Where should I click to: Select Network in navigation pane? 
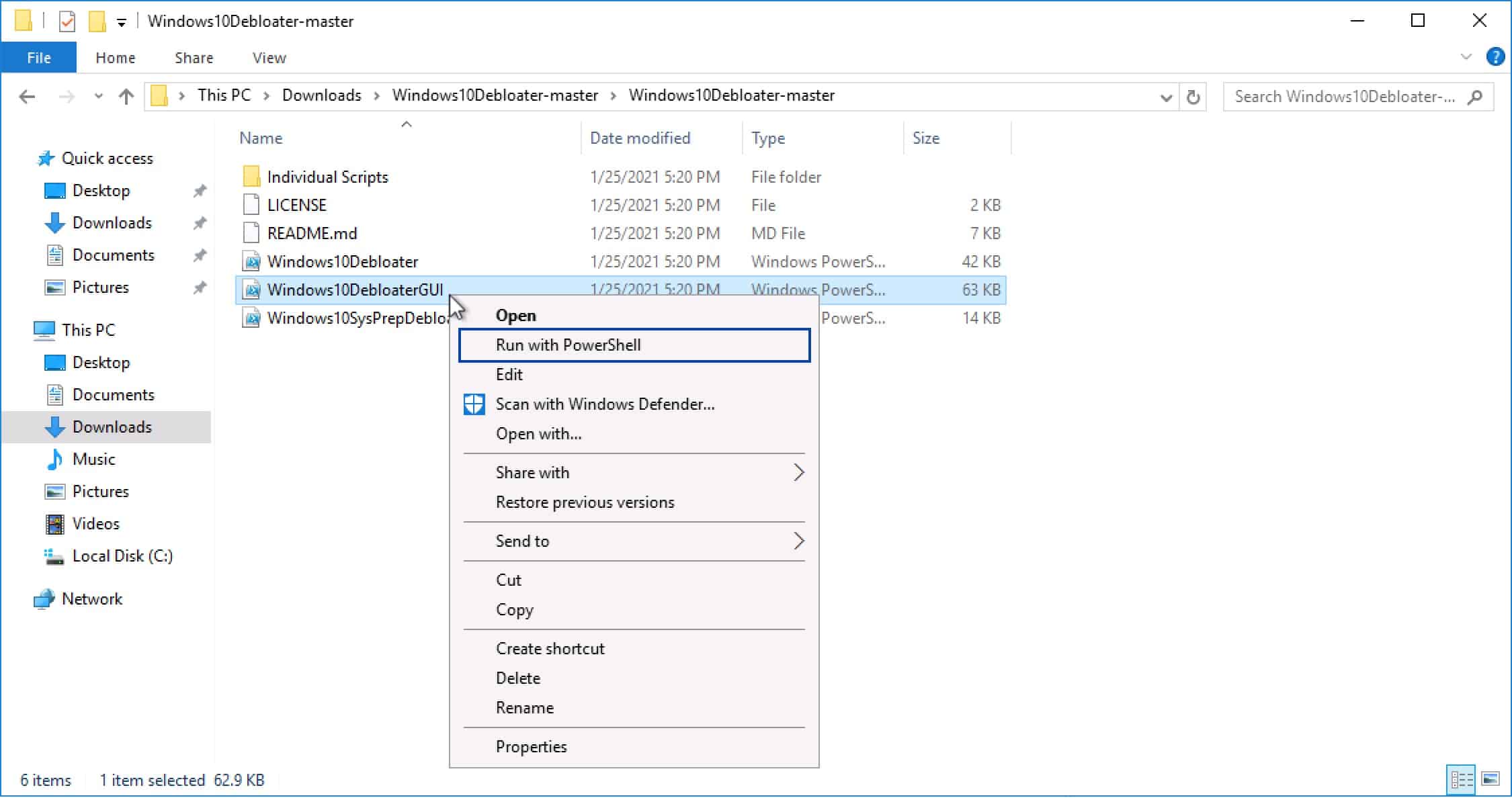click(92, 599)
